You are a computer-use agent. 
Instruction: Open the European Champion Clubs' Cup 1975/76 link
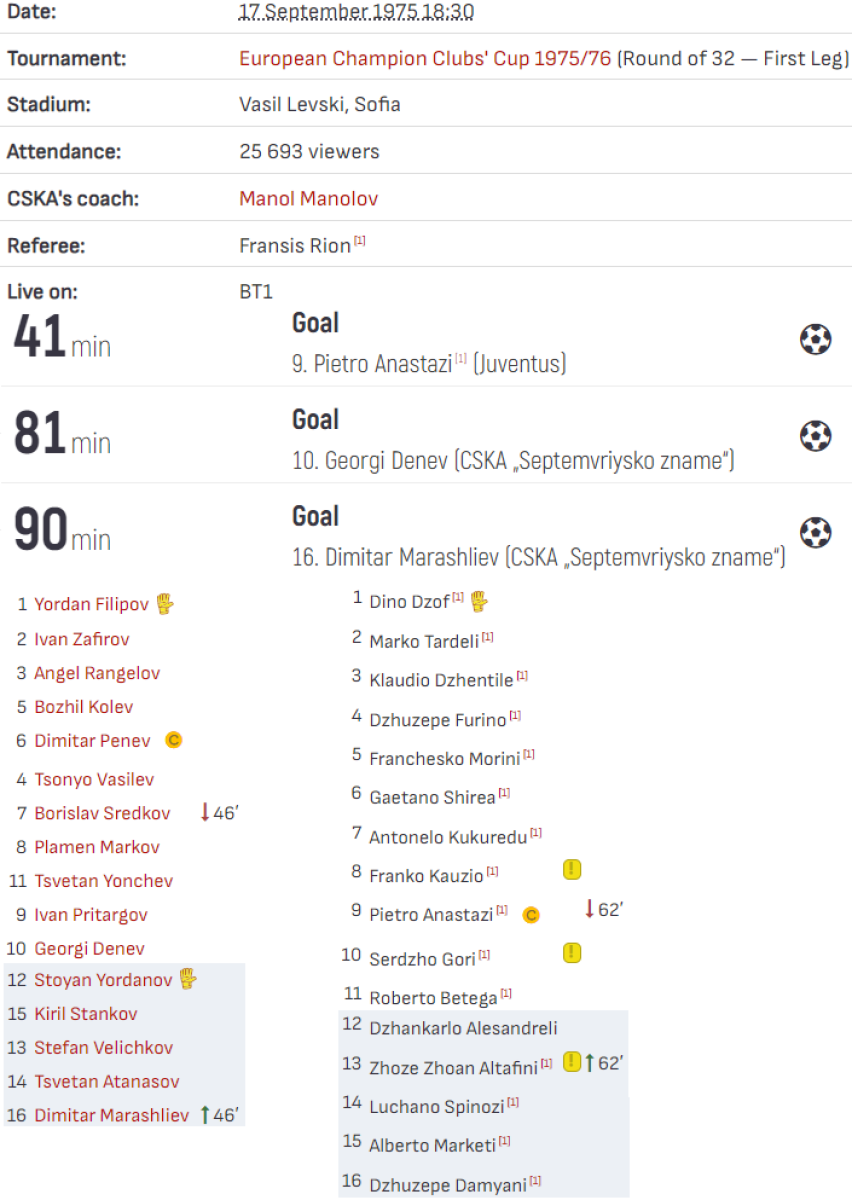(425, 58)
